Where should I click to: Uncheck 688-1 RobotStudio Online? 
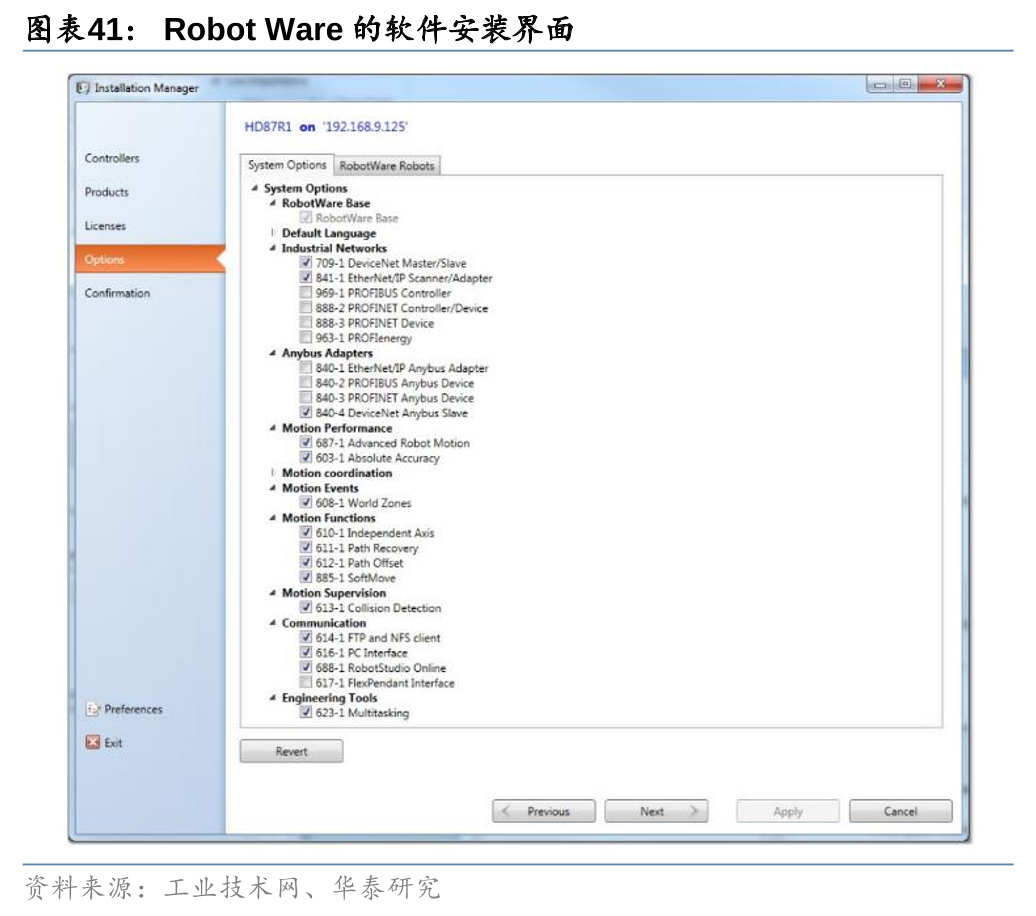pyautogui.click(x=305, y=668)
